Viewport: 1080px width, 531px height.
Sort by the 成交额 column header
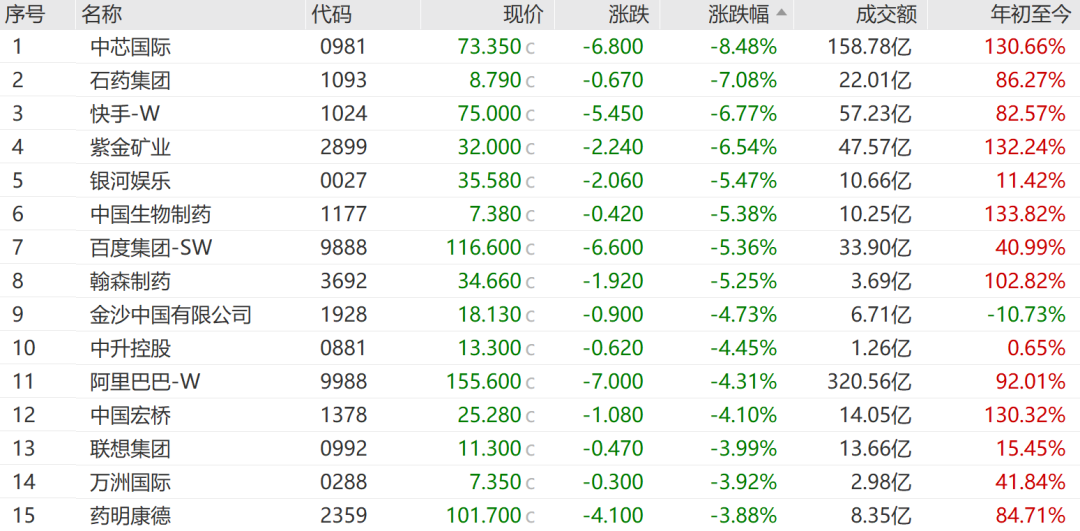click(x=885, y=14)
